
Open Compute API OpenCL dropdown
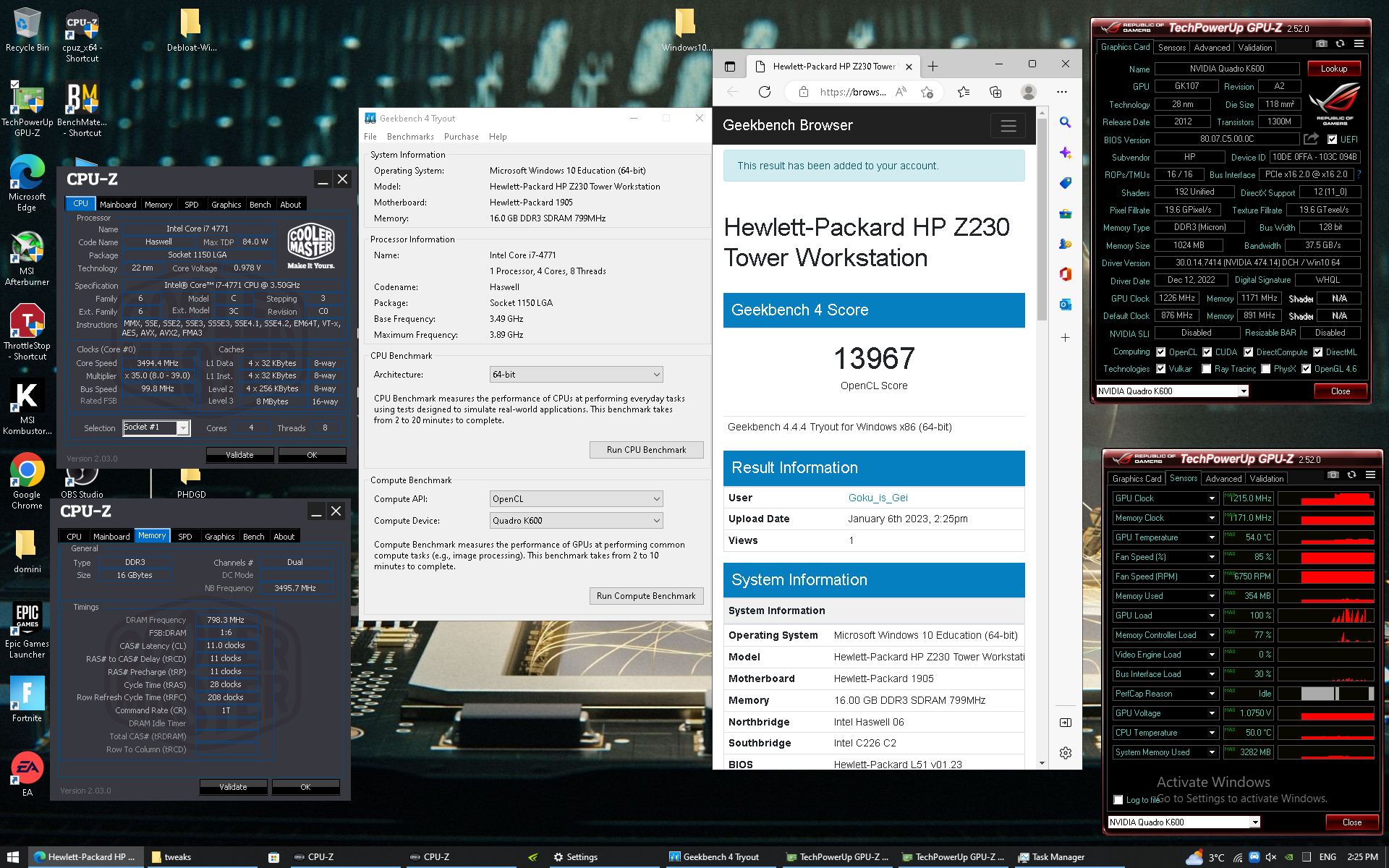point(576,499)
